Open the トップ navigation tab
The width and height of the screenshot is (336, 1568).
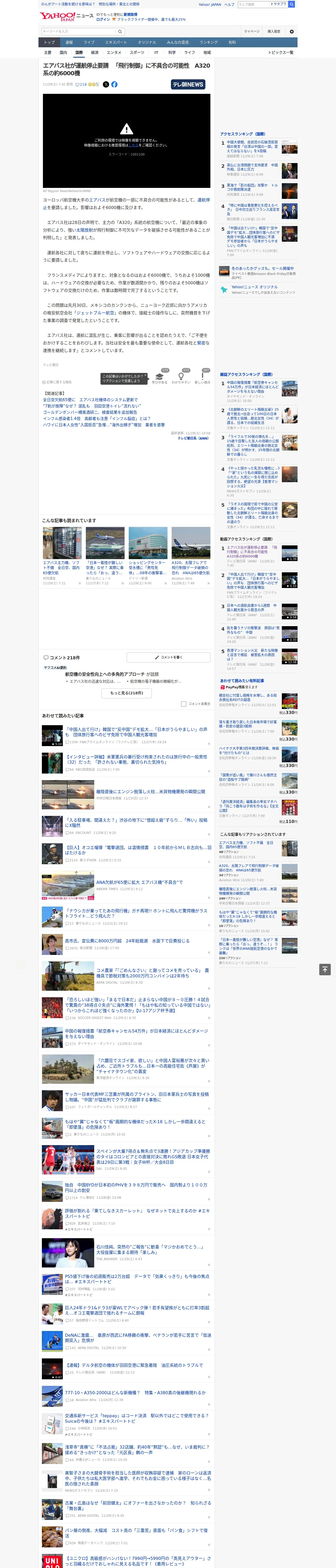[49, 43]
